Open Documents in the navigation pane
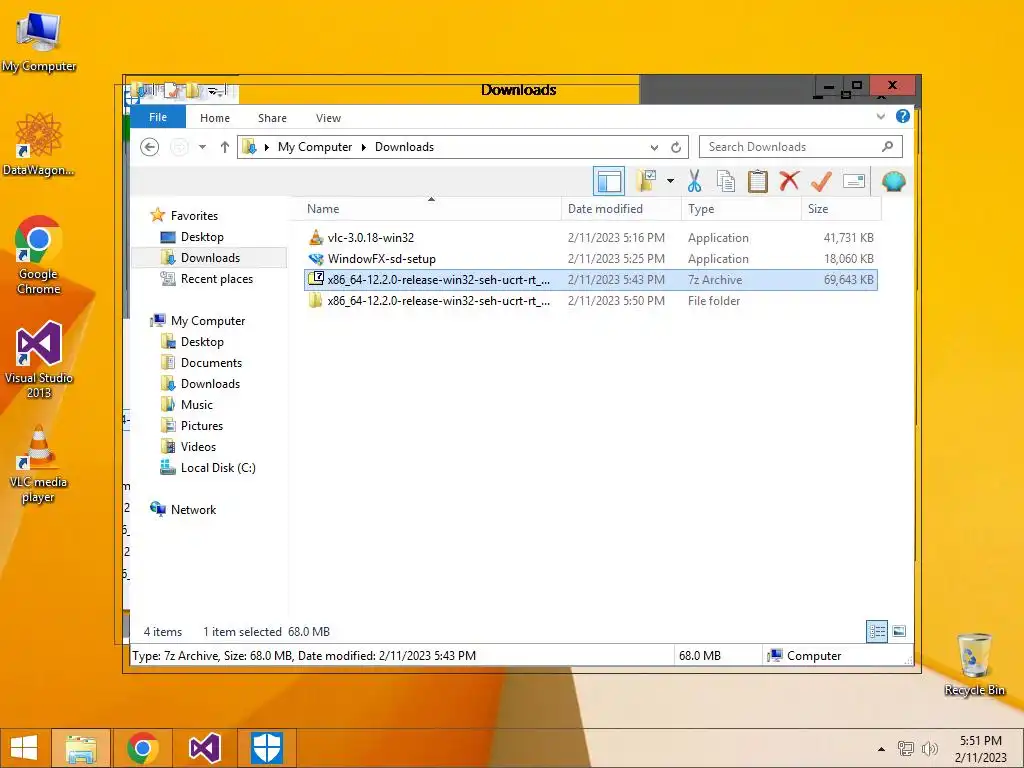The width and height of the screenshot is (1024, 768). tap(211, 362)
